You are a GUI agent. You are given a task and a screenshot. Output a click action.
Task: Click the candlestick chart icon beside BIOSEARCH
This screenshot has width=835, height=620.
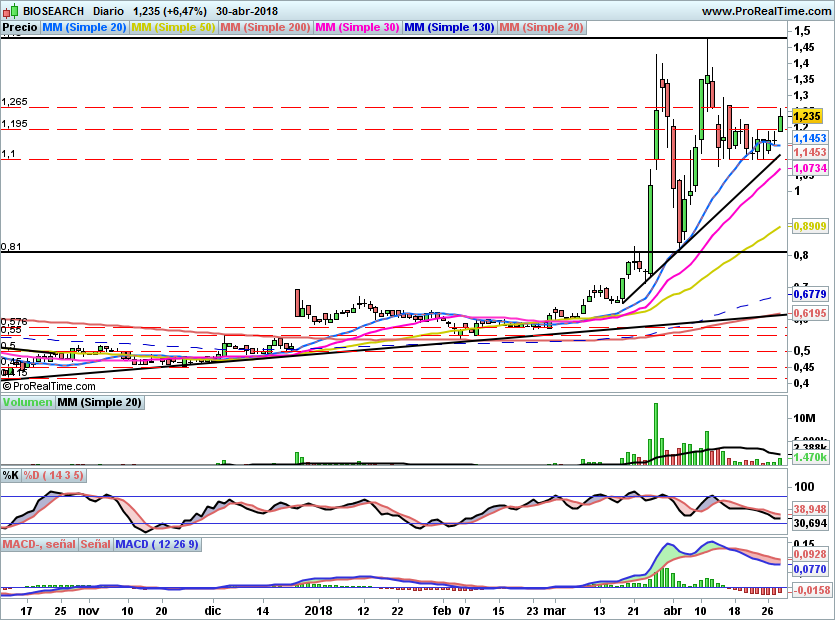pos(11,10)
